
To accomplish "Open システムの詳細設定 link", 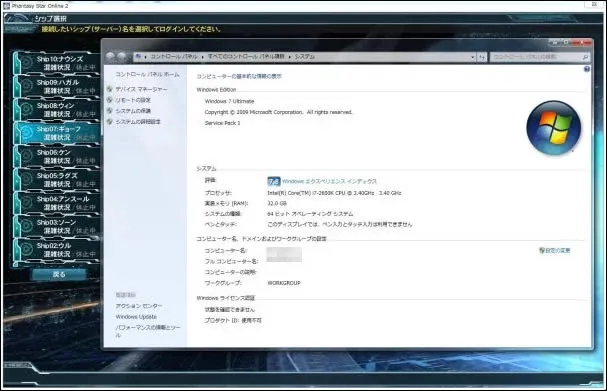I will coord(138,122).
